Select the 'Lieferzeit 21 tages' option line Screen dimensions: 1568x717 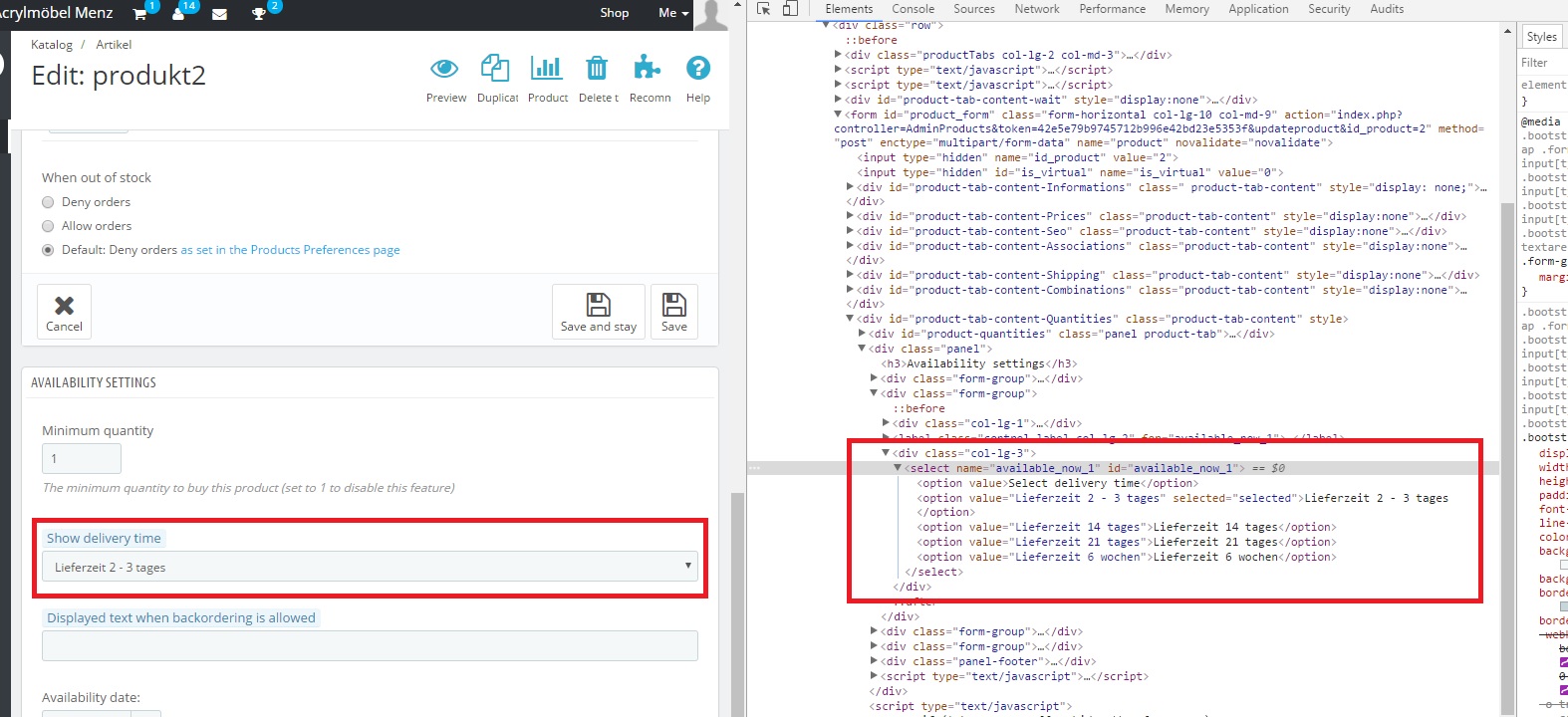[1127, 543]
